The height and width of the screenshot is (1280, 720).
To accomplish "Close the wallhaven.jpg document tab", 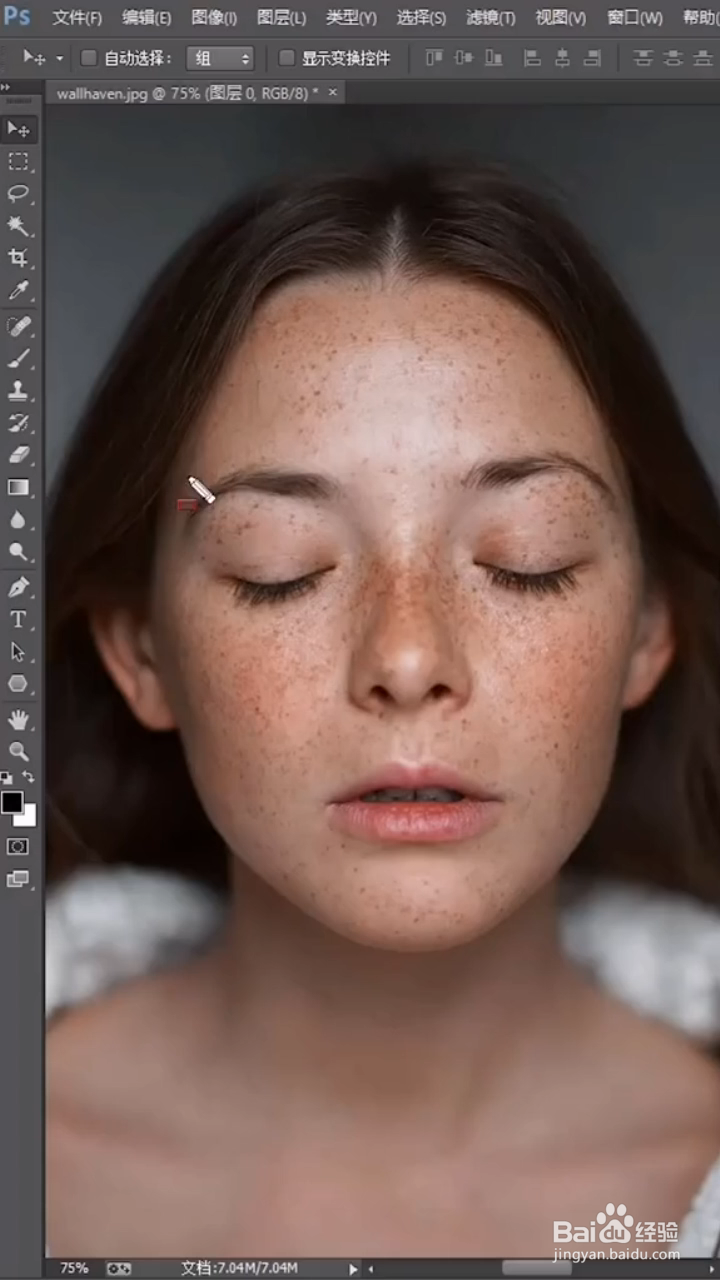I will click(333, 92).
